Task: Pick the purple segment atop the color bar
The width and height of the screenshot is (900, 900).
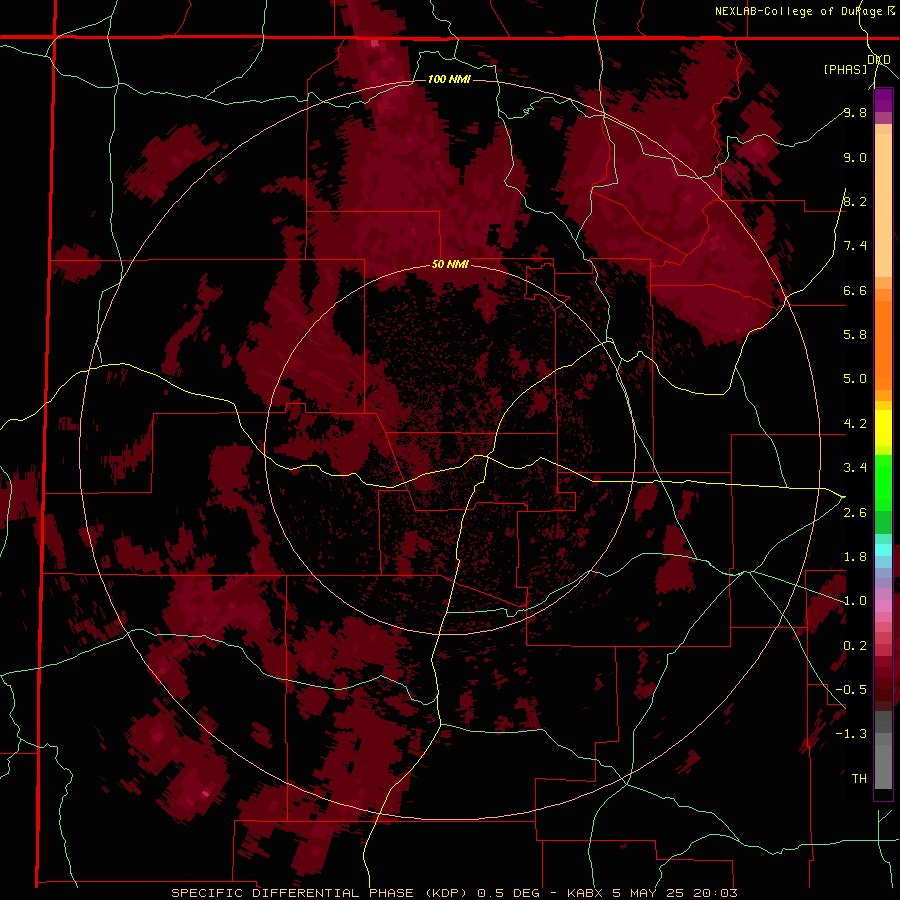Action: [x=883, y=99]
